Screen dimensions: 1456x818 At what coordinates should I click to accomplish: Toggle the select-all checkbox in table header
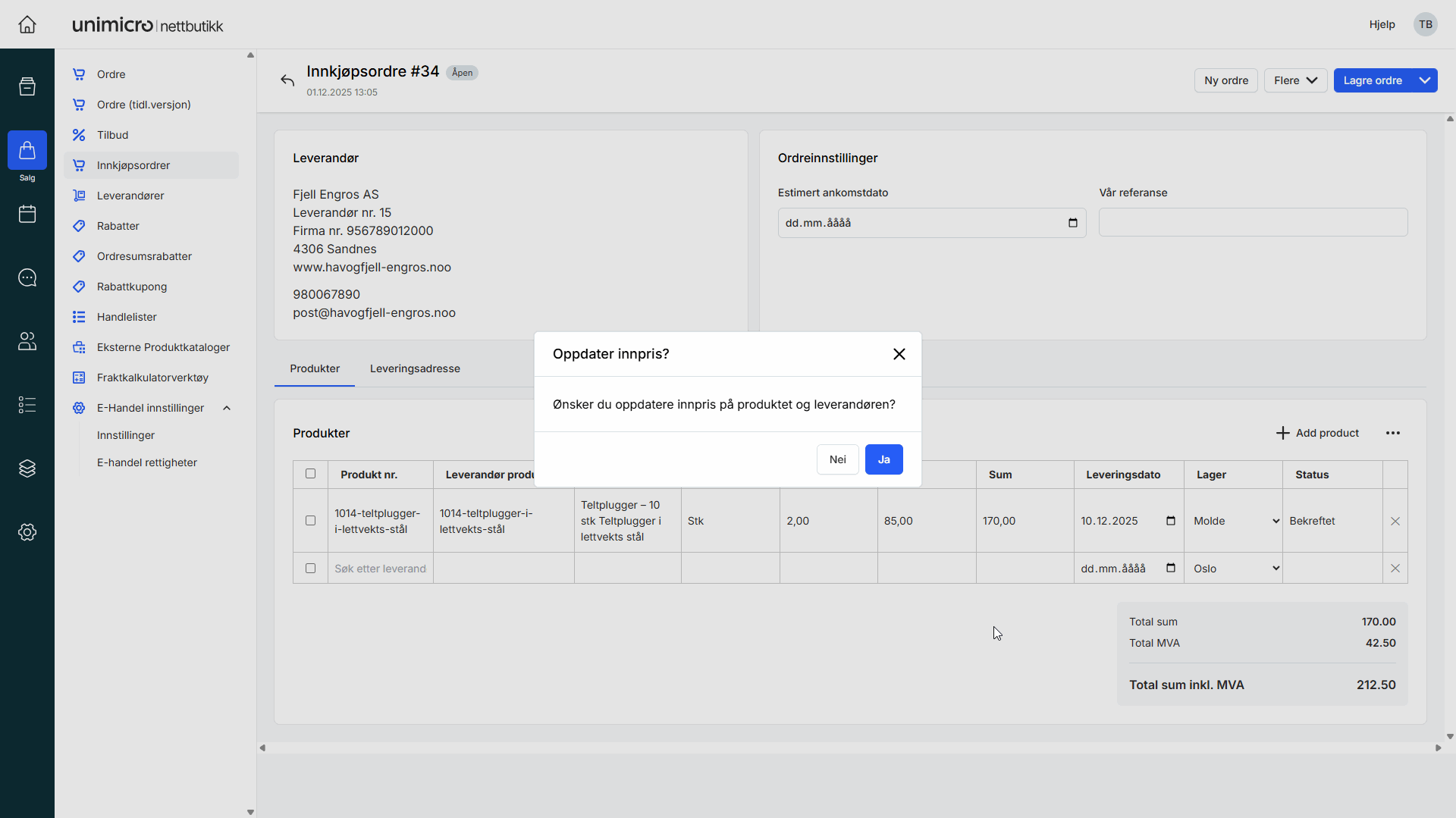[310, 474]
